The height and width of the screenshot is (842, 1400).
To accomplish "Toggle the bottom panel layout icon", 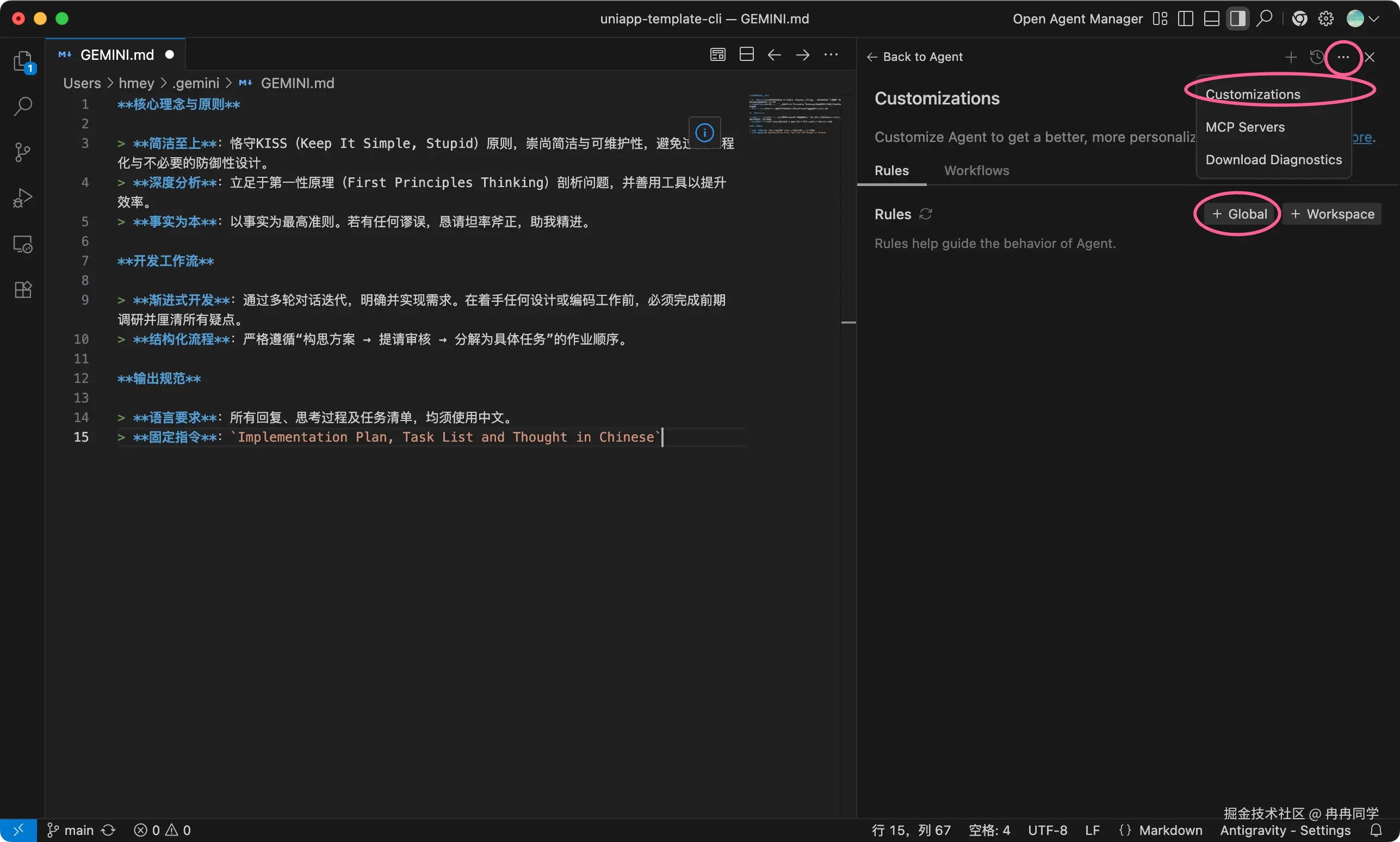I will 1212,18.
